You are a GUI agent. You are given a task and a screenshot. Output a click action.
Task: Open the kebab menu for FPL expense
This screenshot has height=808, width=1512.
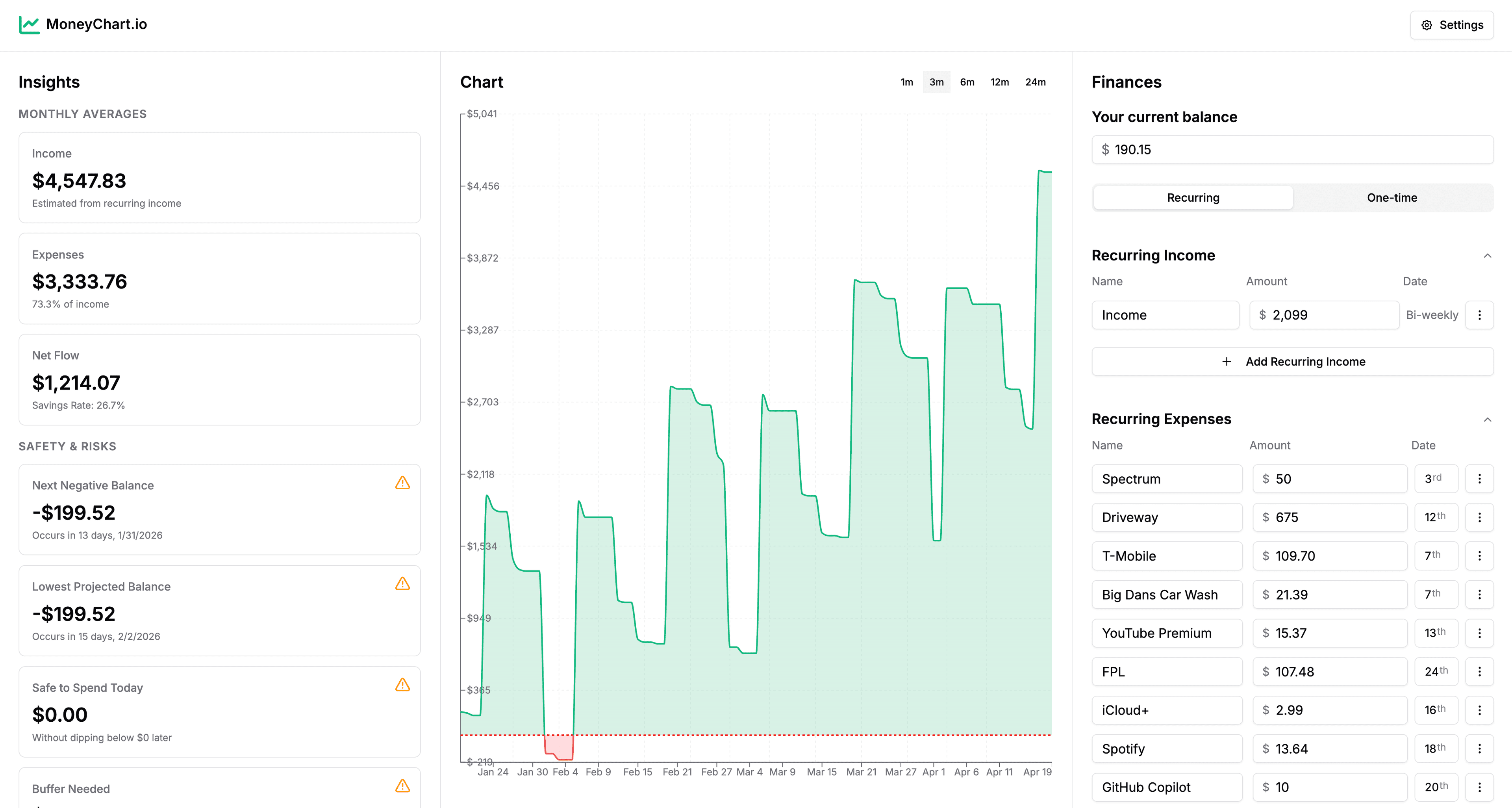click(1480, 672)
